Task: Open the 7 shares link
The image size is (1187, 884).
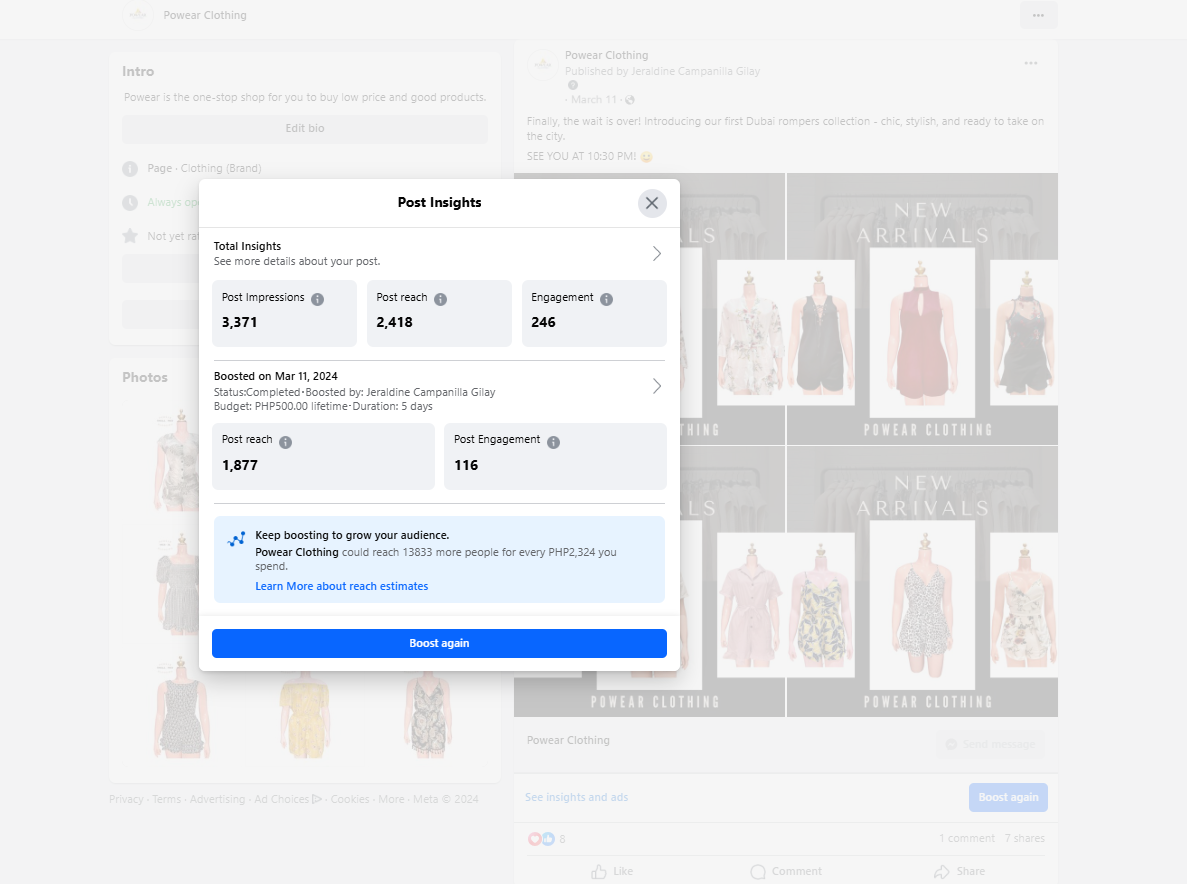Action: click(x=1024, y=838)
